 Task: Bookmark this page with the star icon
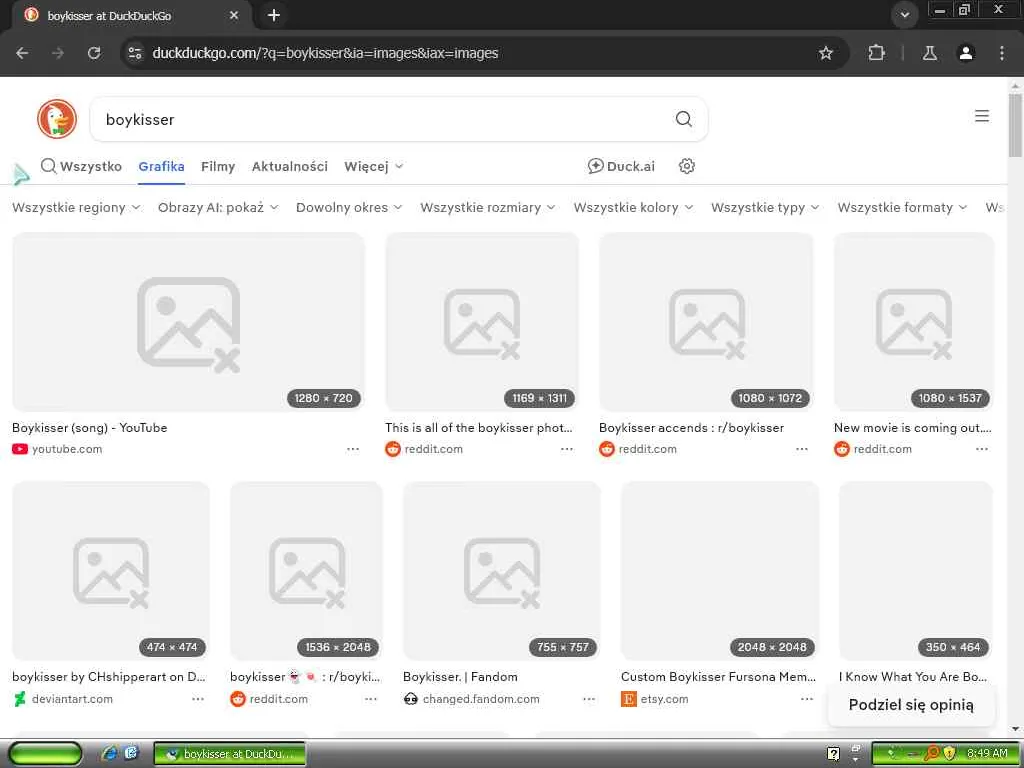(x=825, y=53)
